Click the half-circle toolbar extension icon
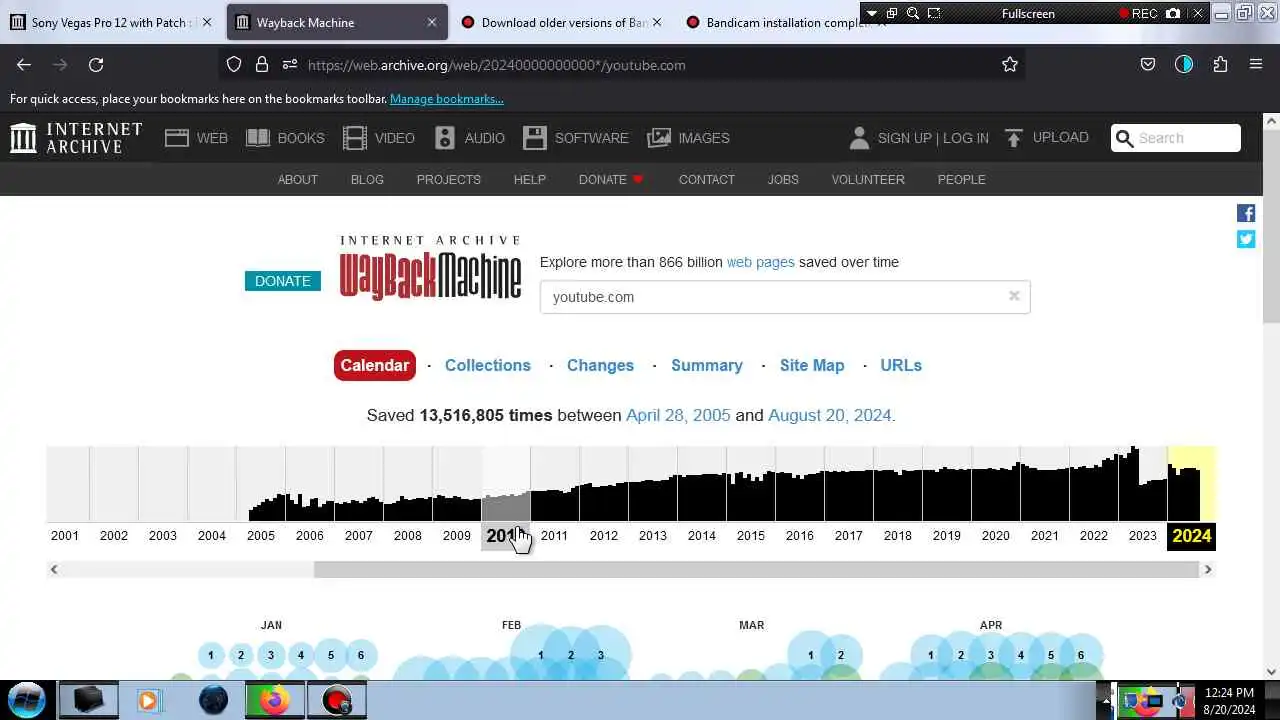Screen dimensions: 1280x720 pyautogui.click(x=1184, y=65)
